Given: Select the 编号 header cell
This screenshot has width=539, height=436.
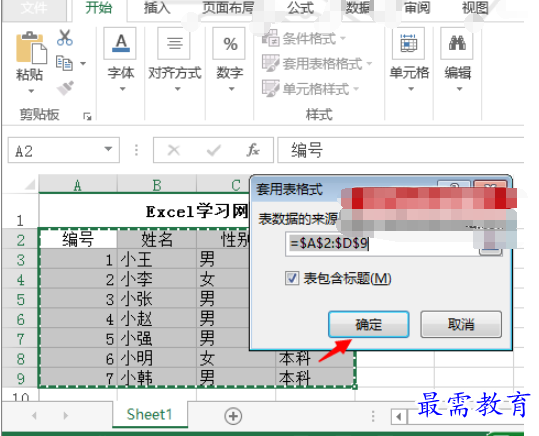Looking at the screenshot, I should (x=78, y=239).
